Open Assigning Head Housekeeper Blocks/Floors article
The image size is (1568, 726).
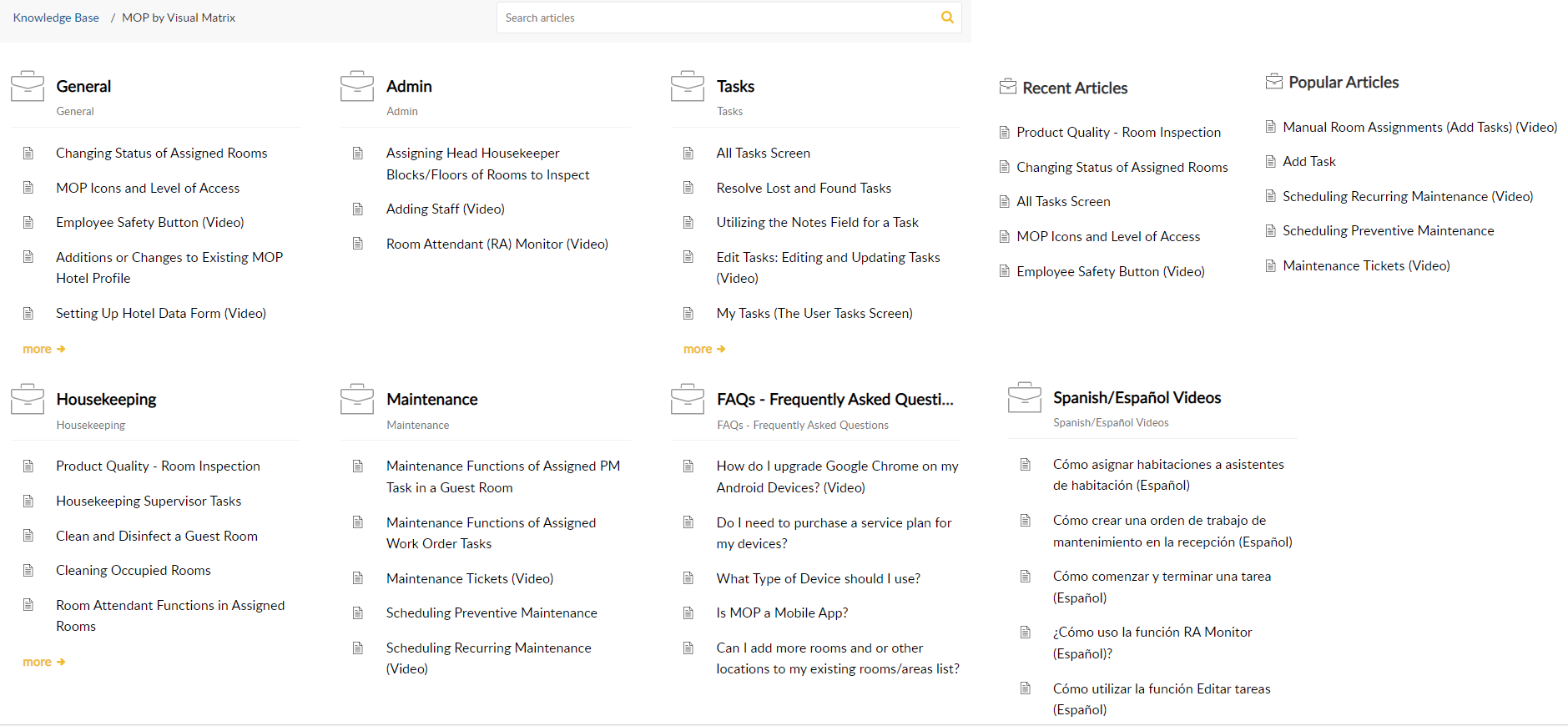pyautogui.click(x=488, y=164)
